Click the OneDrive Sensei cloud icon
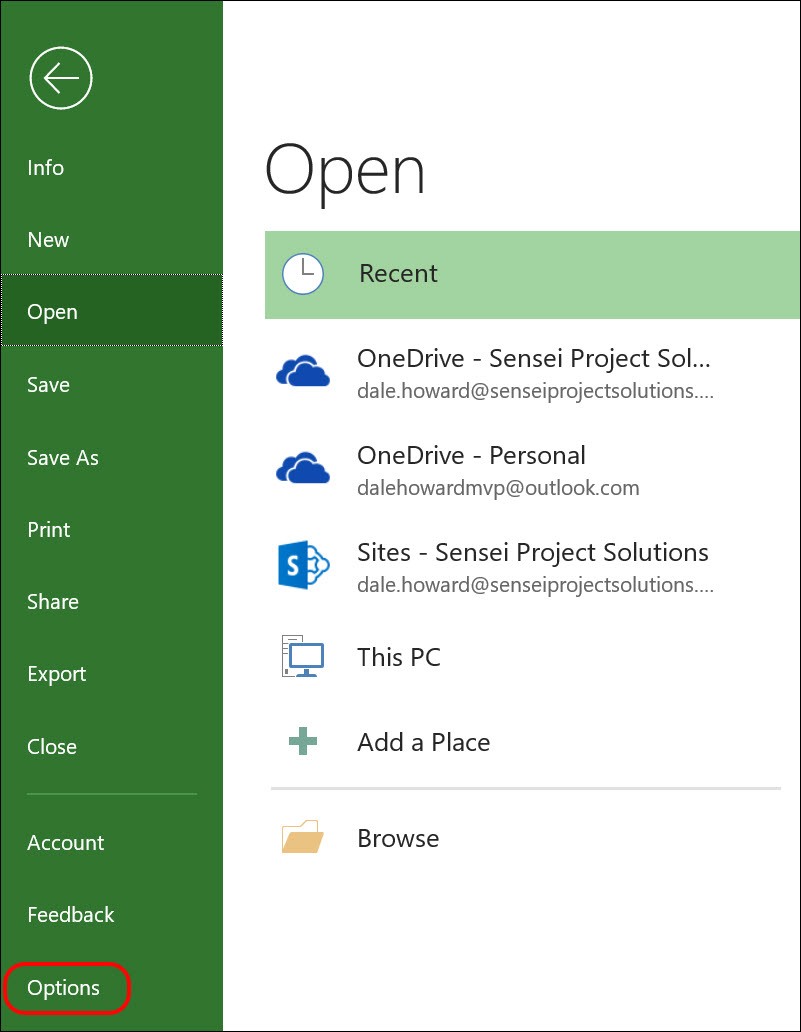Screen dimensions: 801x1032 coord(303,371)
